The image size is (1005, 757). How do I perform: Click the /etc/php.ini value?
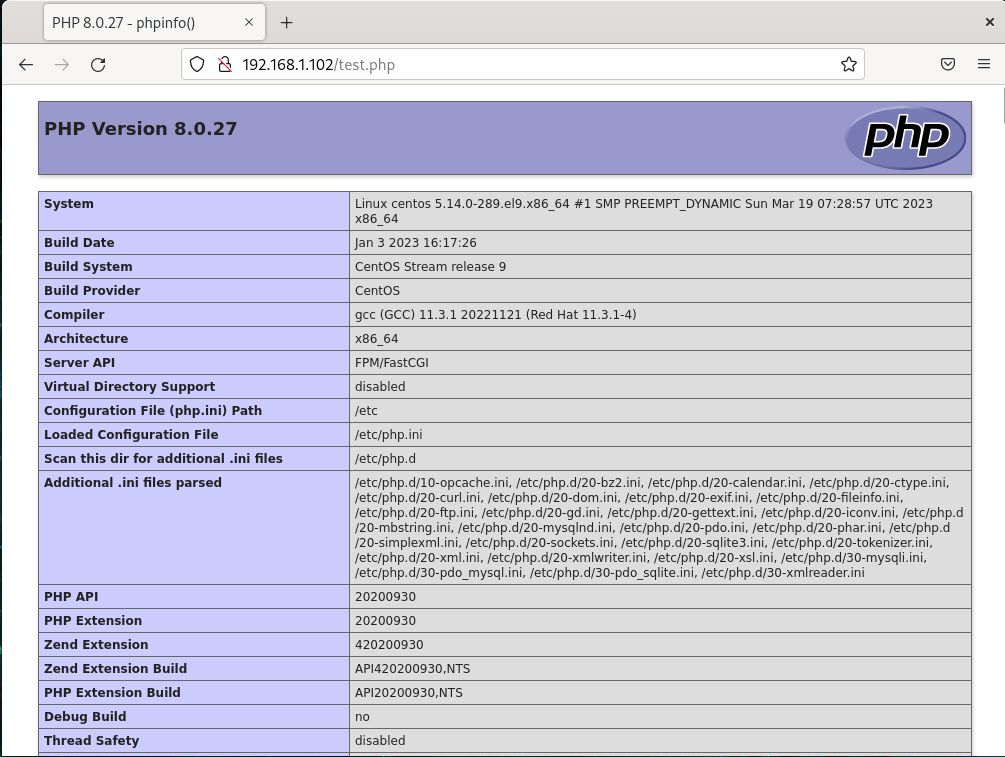pos(388,435)
